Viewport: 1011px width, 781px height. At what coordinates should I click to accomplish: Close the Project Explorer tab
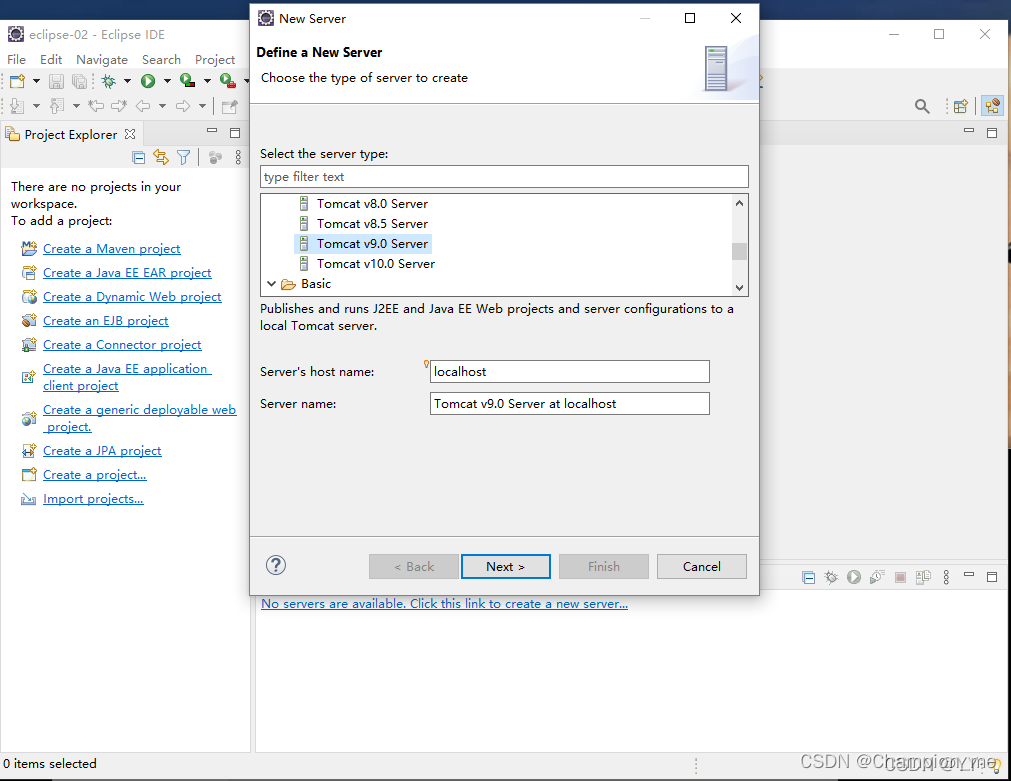point(130,134)
